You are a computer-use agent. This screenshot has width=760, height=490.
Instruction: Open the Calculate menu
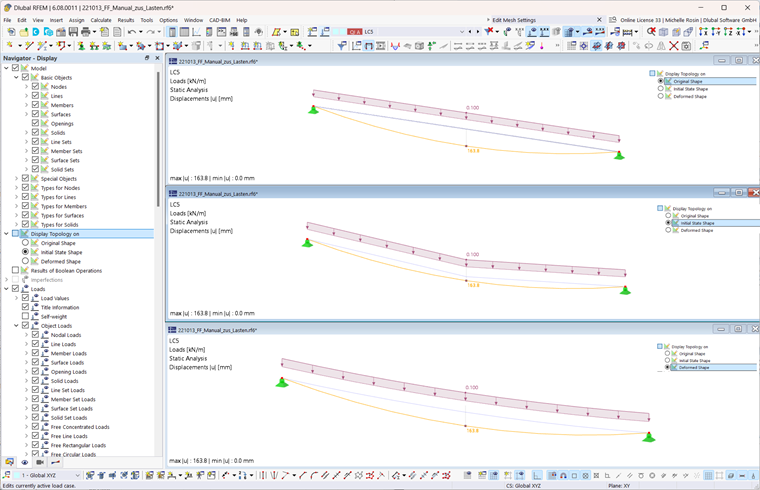[101, 20]
